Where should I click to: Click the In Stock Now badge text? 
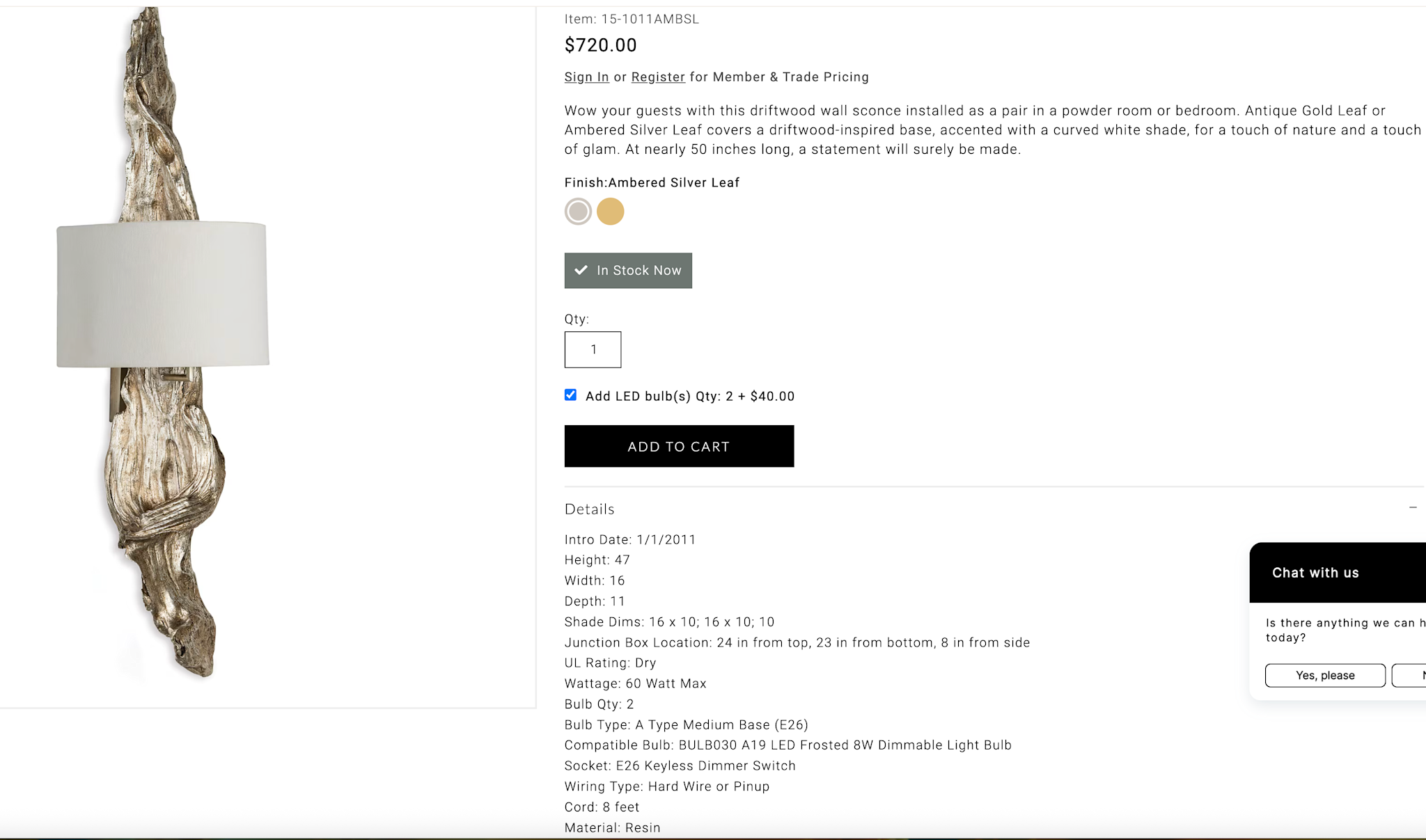[x=638, y=270]
